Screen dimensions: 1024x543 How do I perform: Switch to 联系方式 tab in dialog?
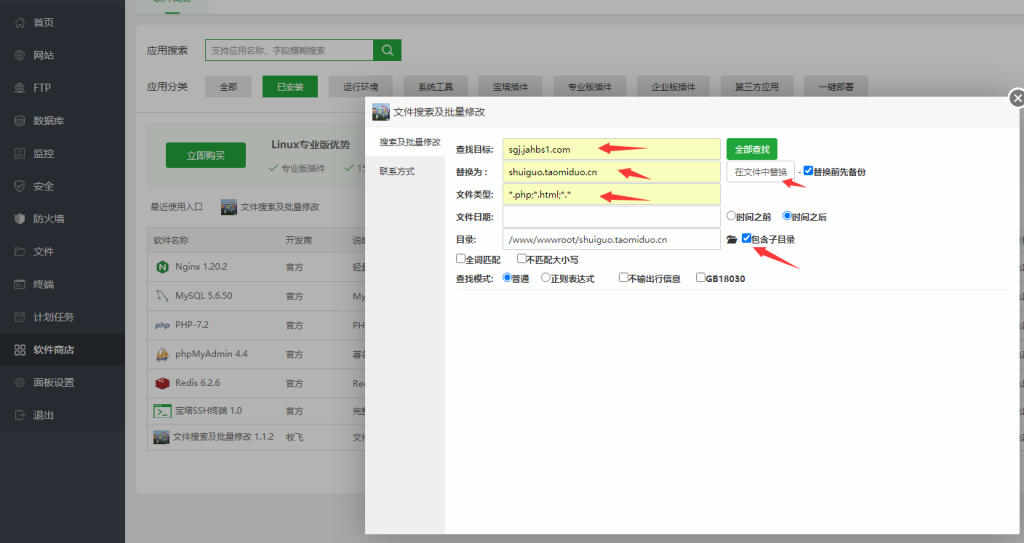(x=397, y=171)
